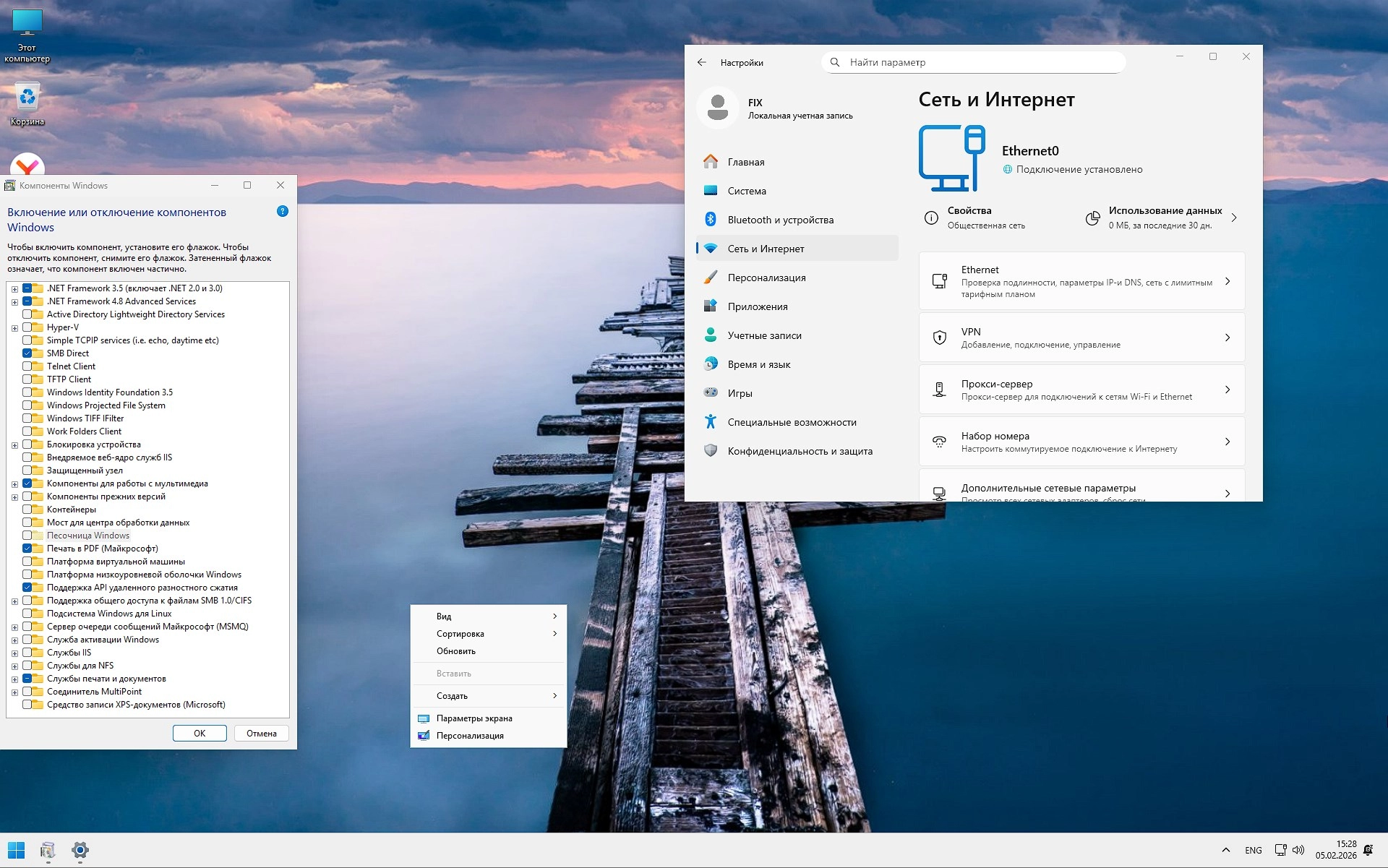Expand .NET Framework 3.5 tree node
The image size is (1388, 868).
14,289
